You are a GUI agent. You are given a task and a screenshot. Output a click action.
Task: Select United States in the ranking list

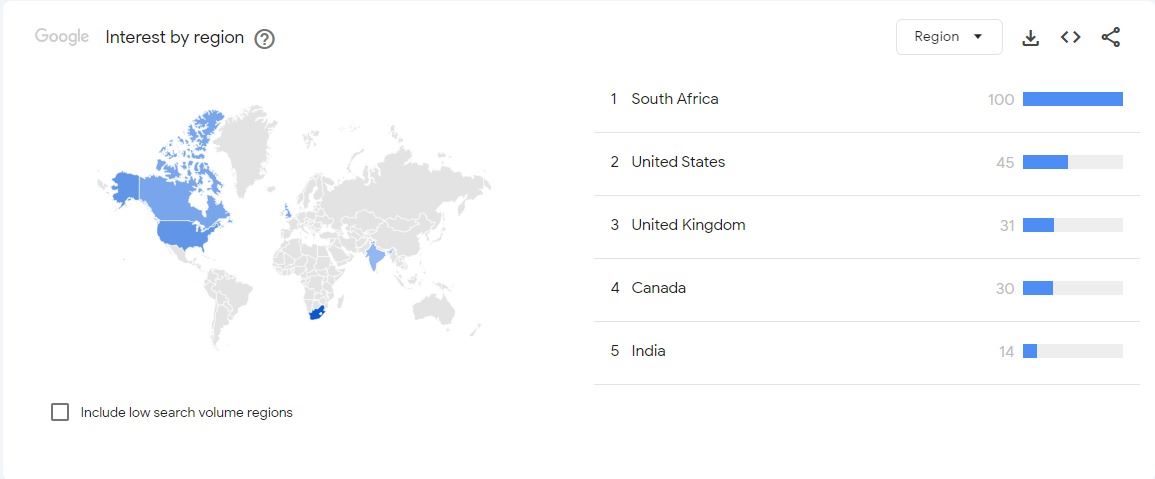point(866,163)
